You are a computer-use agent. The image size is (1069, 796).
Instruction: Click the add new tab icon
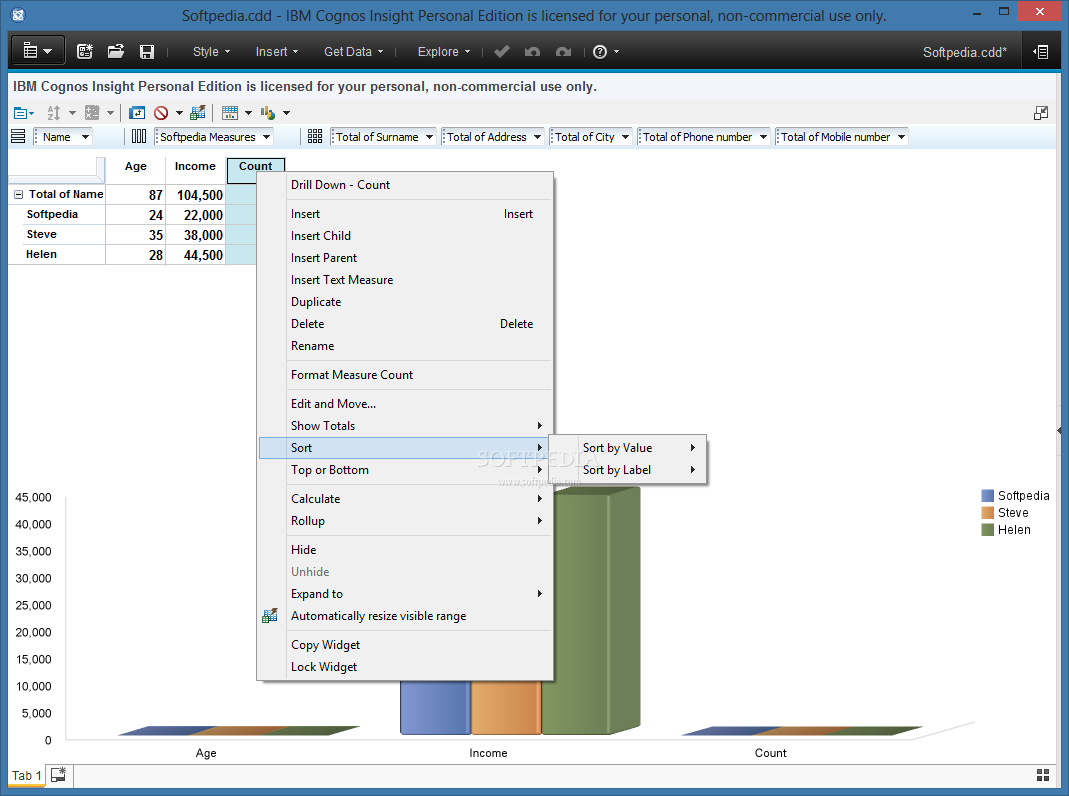[59, 774]
